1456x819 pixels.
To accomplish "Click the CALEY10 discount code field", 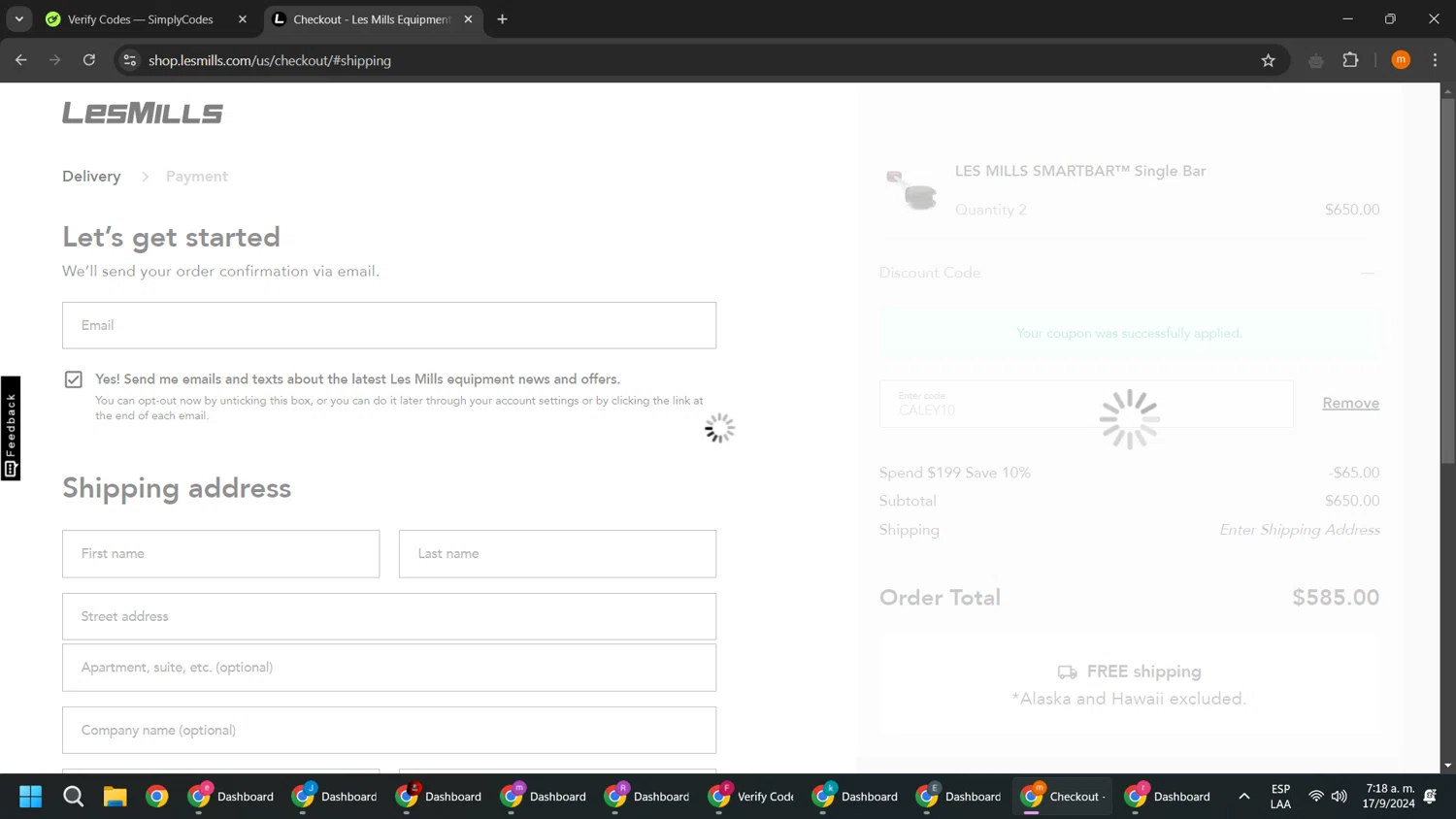I will (1086, 404).
